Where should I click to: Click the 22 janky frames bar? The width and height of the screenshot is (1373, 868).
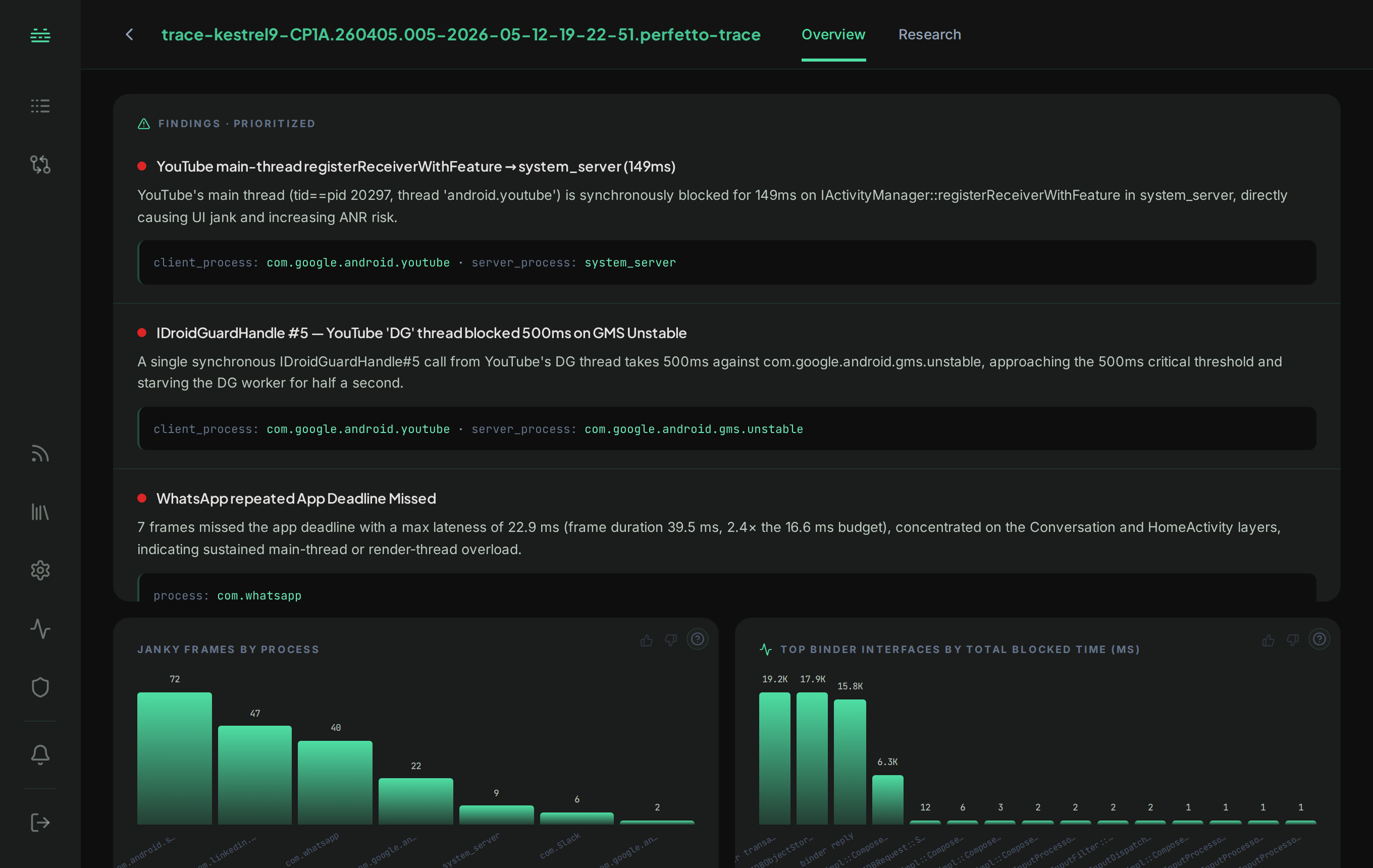click(x=415, y=801)
